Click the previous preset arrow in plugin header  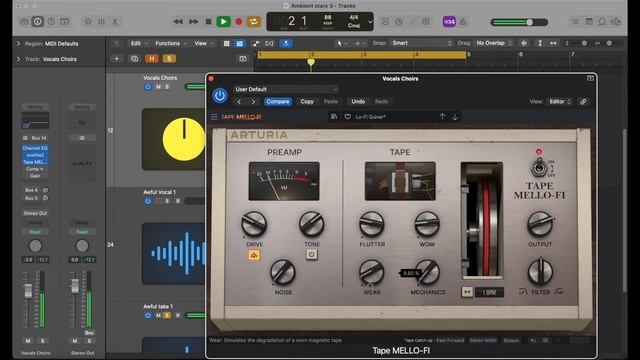[240, 102]
